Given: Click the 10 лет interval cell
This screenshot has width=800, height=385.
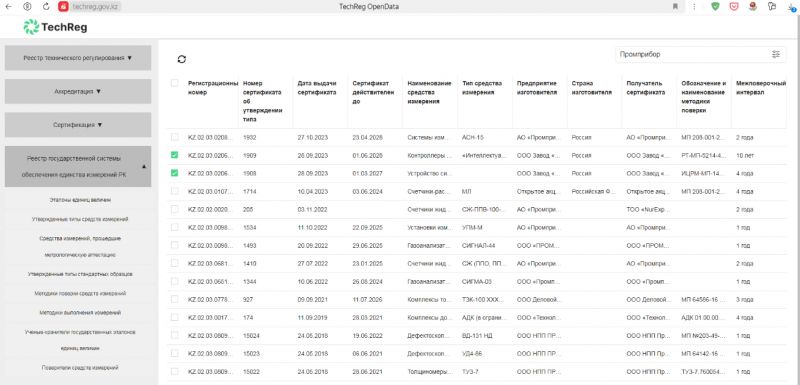Looking at the screenshot, I should (x=745, y=156).
